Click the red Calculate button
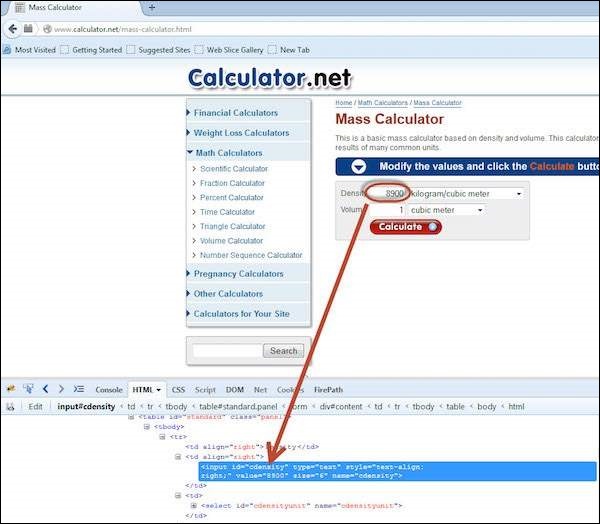The height and width of the screenshot is (524, 600). [406, 227]
